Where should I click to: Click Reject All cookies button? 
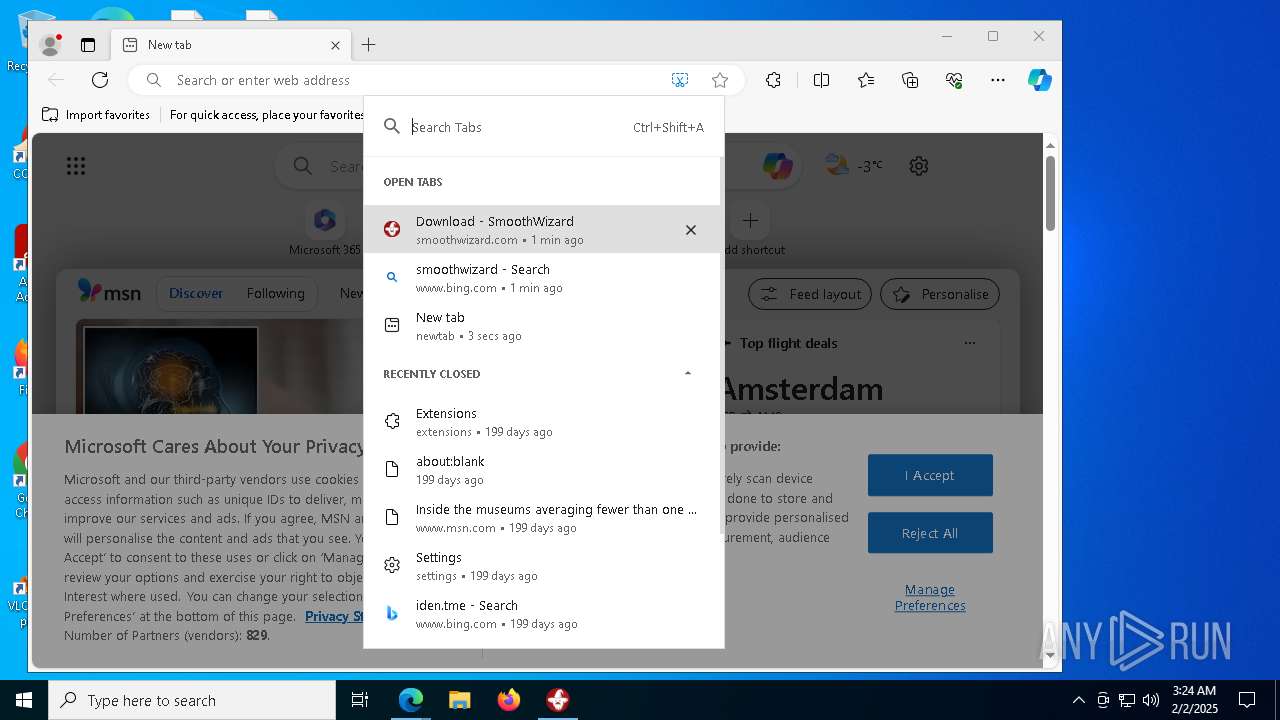coord(930,533)
